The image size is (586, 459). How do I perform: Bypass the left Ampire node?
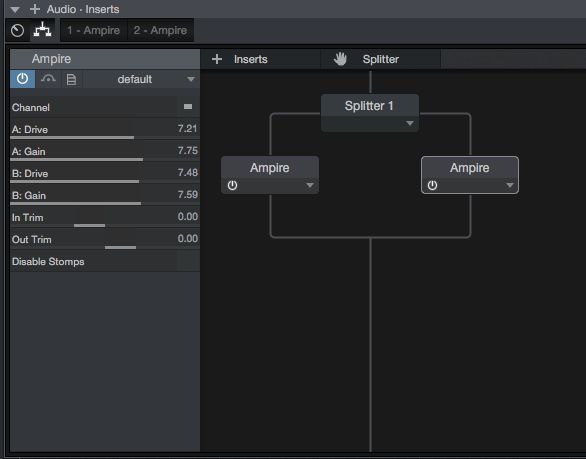(232, 185)
